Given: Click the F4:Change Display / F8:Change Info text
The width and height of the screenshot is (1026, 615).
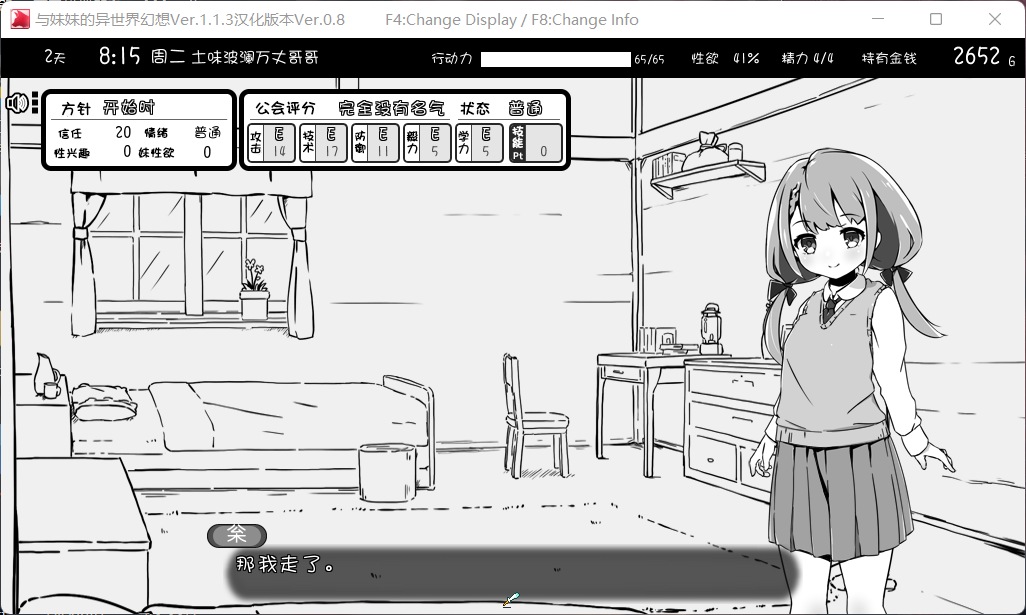Looking at the screenshot, I should pos(512,20).
